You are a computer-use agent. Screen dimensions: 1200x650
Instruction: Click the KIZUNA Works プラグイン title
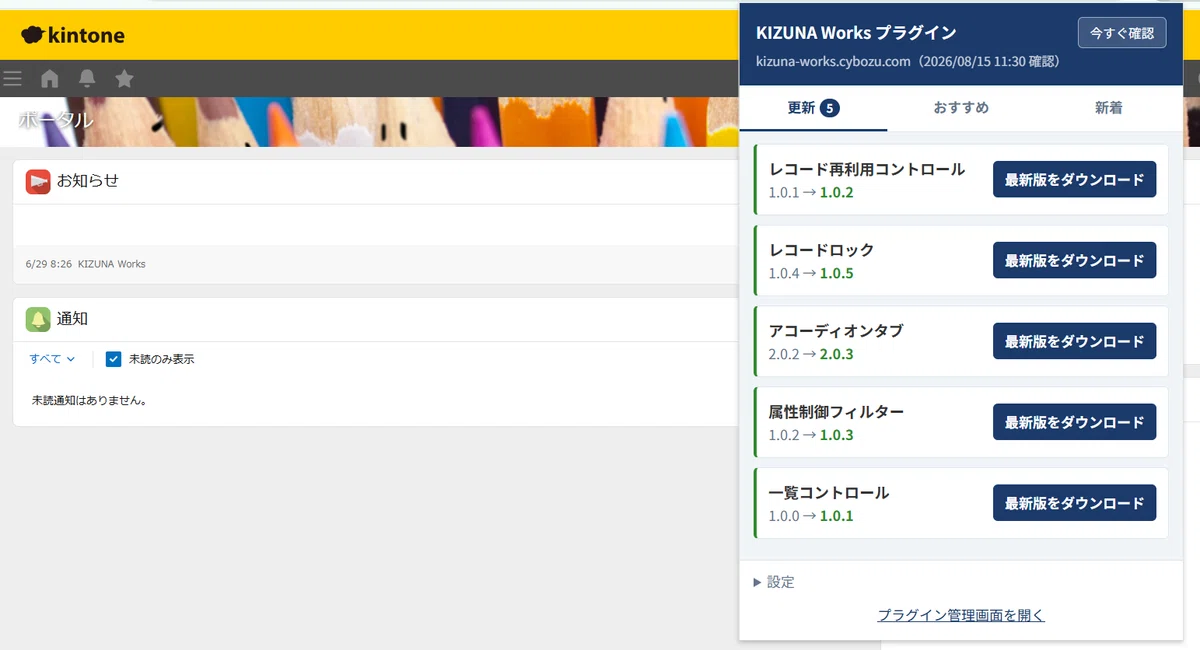click(856, 33)
